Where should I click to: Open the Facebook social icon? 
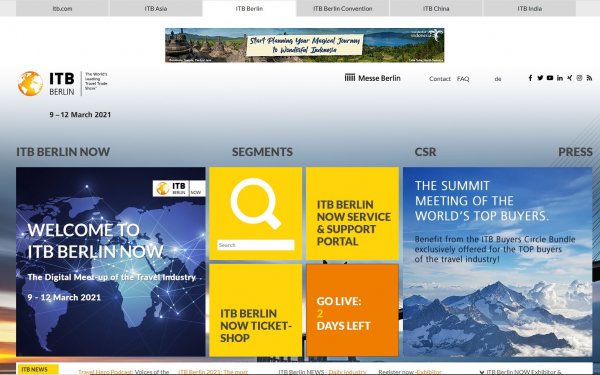pos(530,78)
